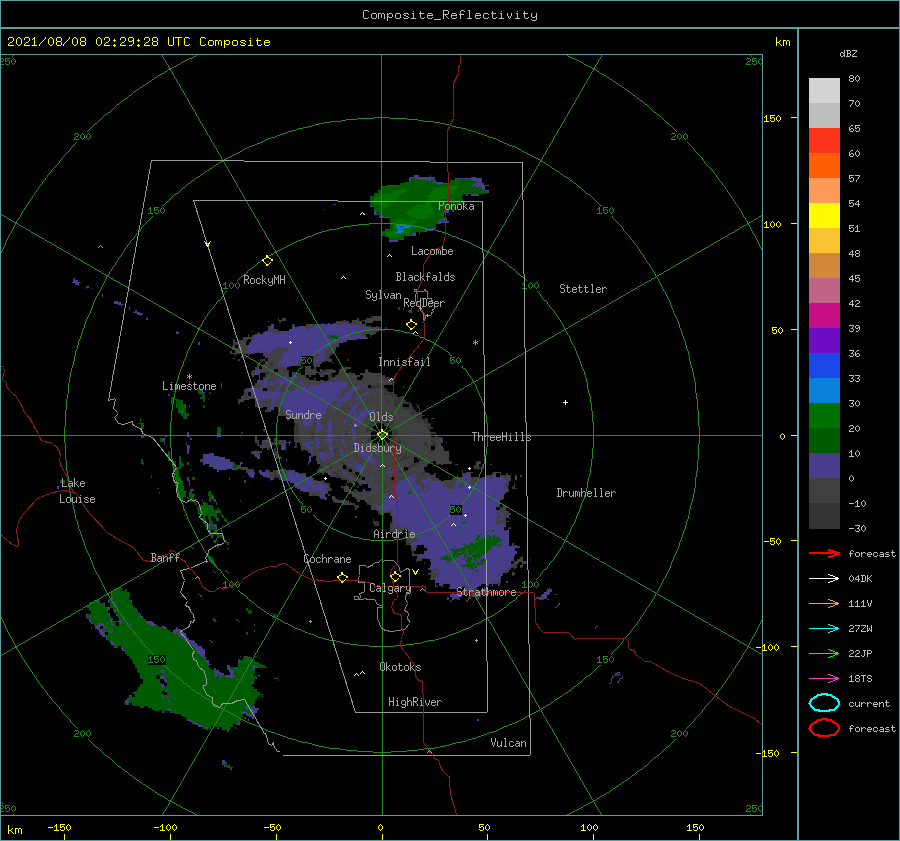Select the white 04DK arrow icon

click(824, 579)
